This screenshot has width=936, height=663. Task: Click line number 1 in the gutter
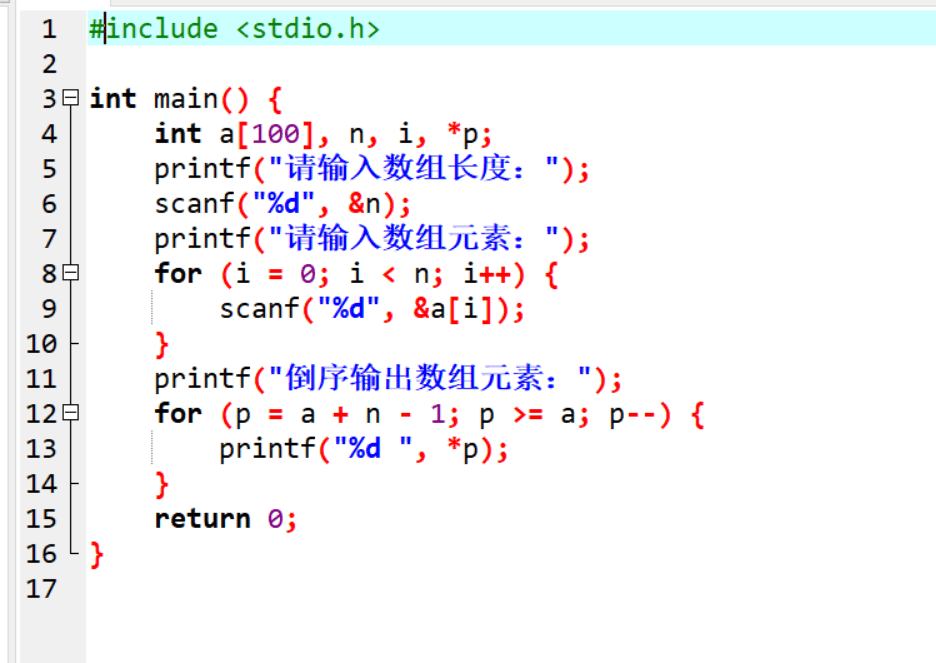tap(49, 29)
